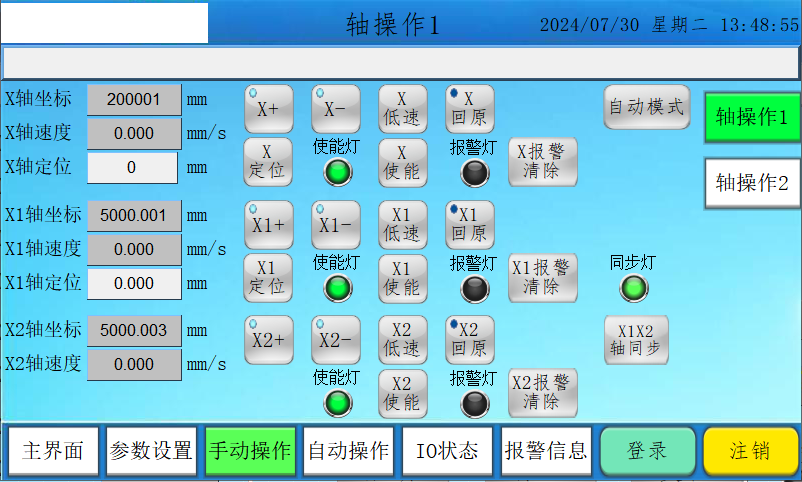Viewport: 802px width, 482px height.
Task: Toggle X1X2 axis synchronization
Action: [x=636, y=340]
